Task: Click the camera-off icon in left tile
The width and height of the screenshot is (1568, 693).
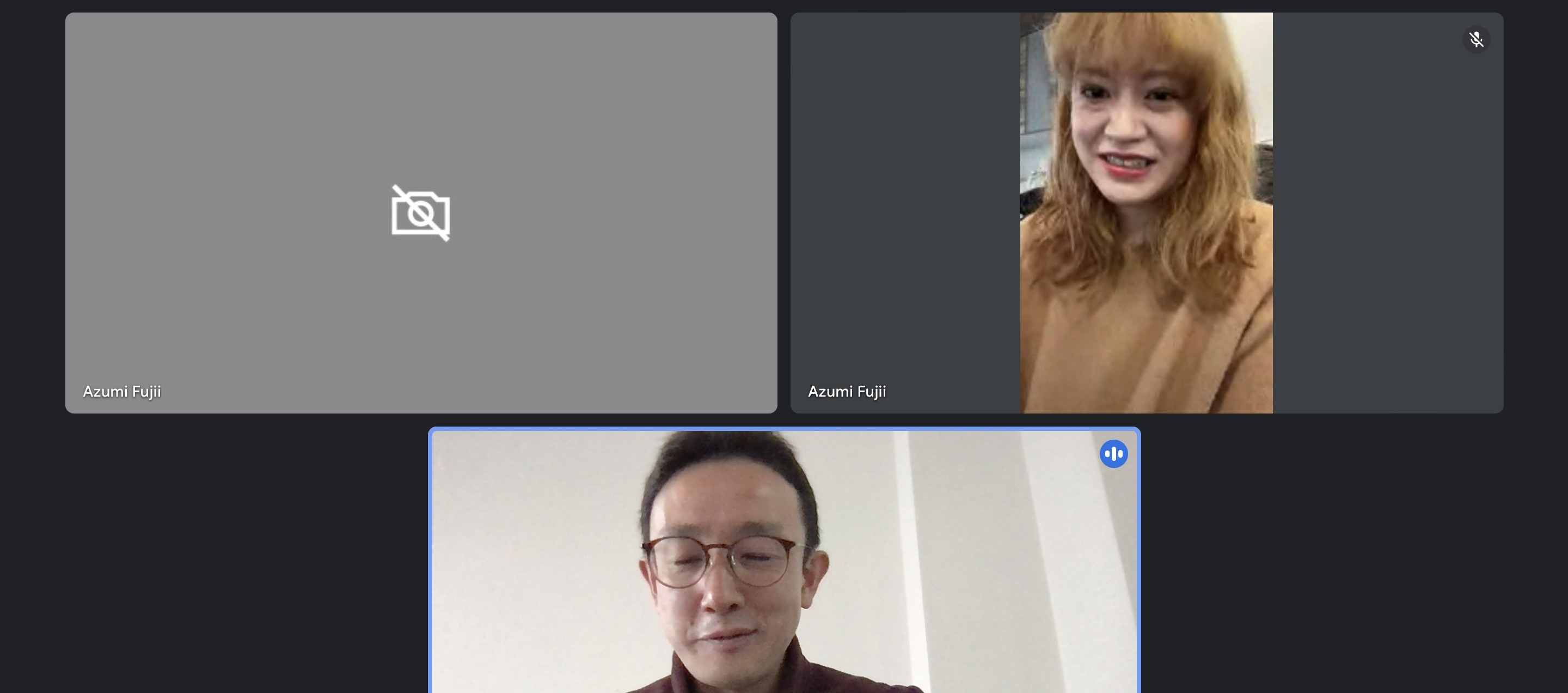Action: click(x=420, y=213)
